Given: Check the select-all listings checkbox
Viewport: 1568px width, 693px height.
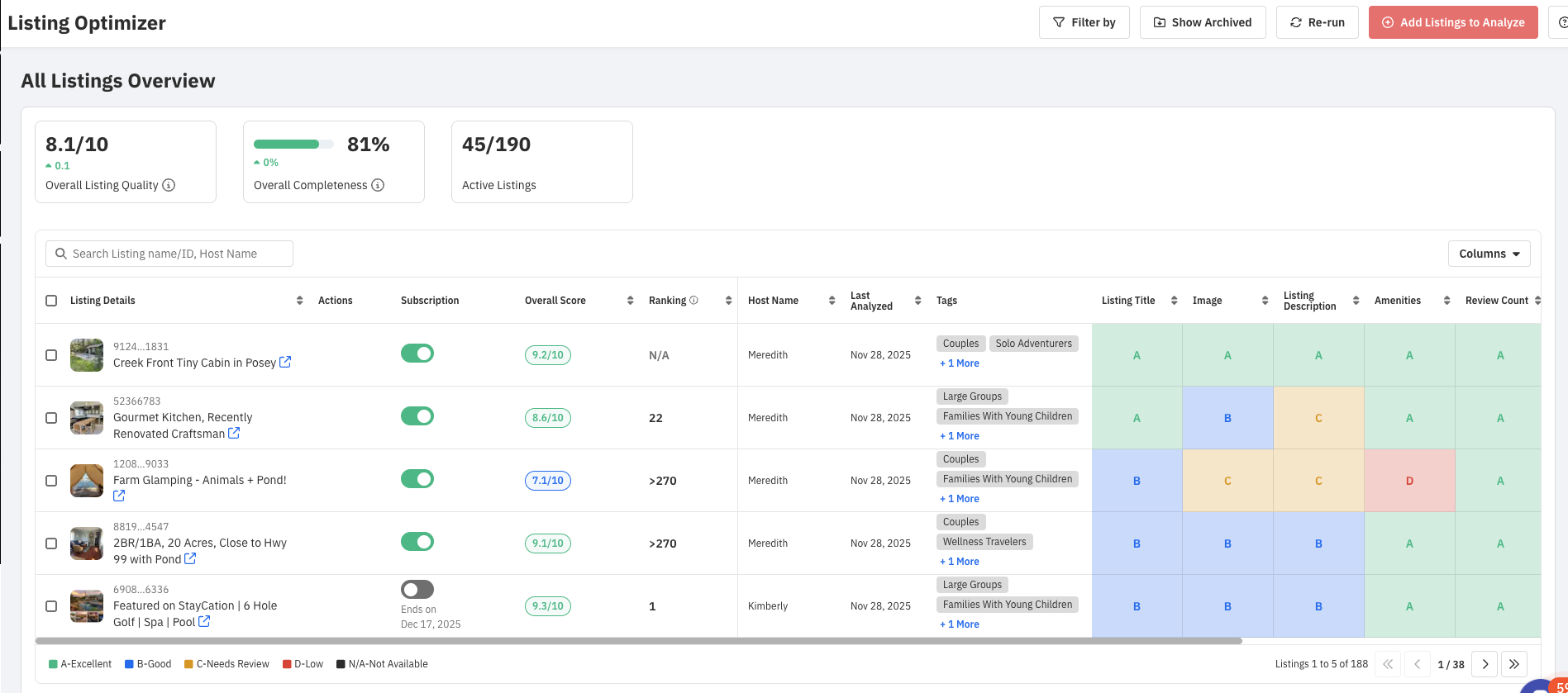Looking at the screenshot, I should click(51, 301).
